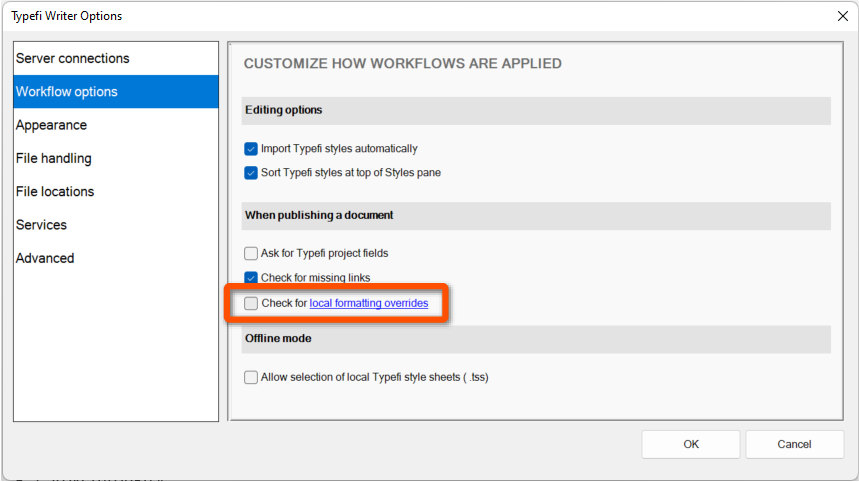Open File handling options
The image size is (859, 482).
pyautogui.click(x=116, y=158)
